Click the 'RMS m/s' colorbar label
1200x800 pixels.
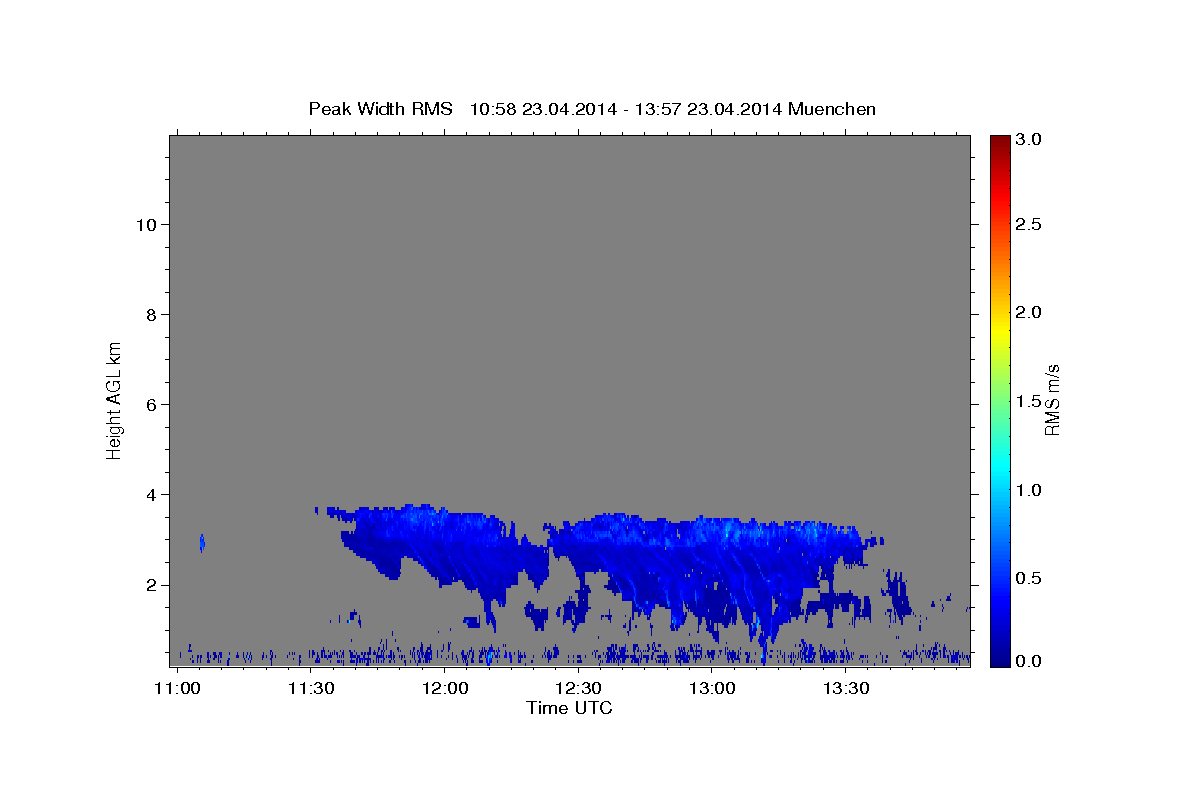(x=1052, y=399)
